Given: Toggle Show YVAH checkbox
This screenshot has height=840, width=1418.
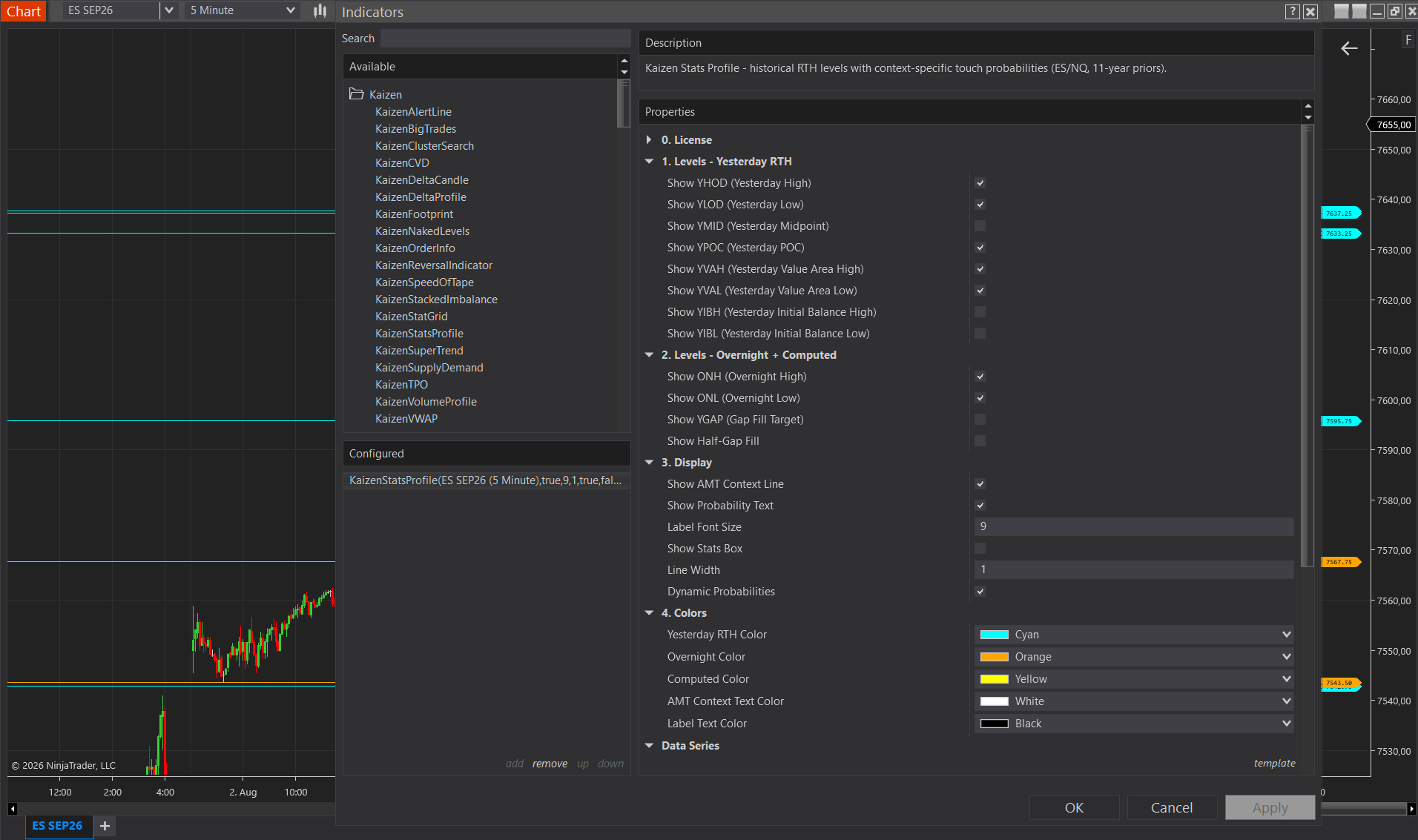Looking at the screenshot, I should tap(980, 269).
